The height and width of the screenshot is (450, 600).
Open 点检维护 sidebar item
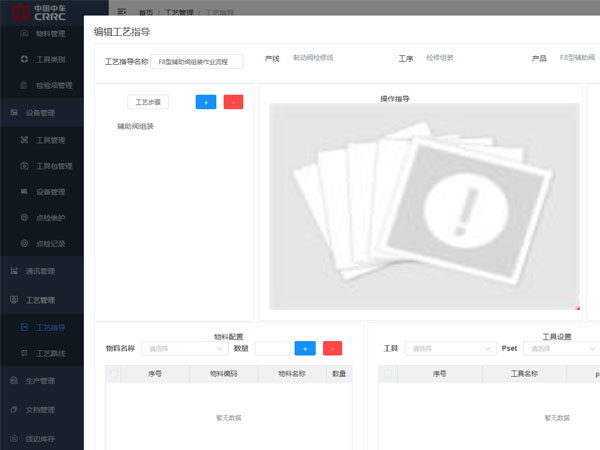click(x=50, y=217)
